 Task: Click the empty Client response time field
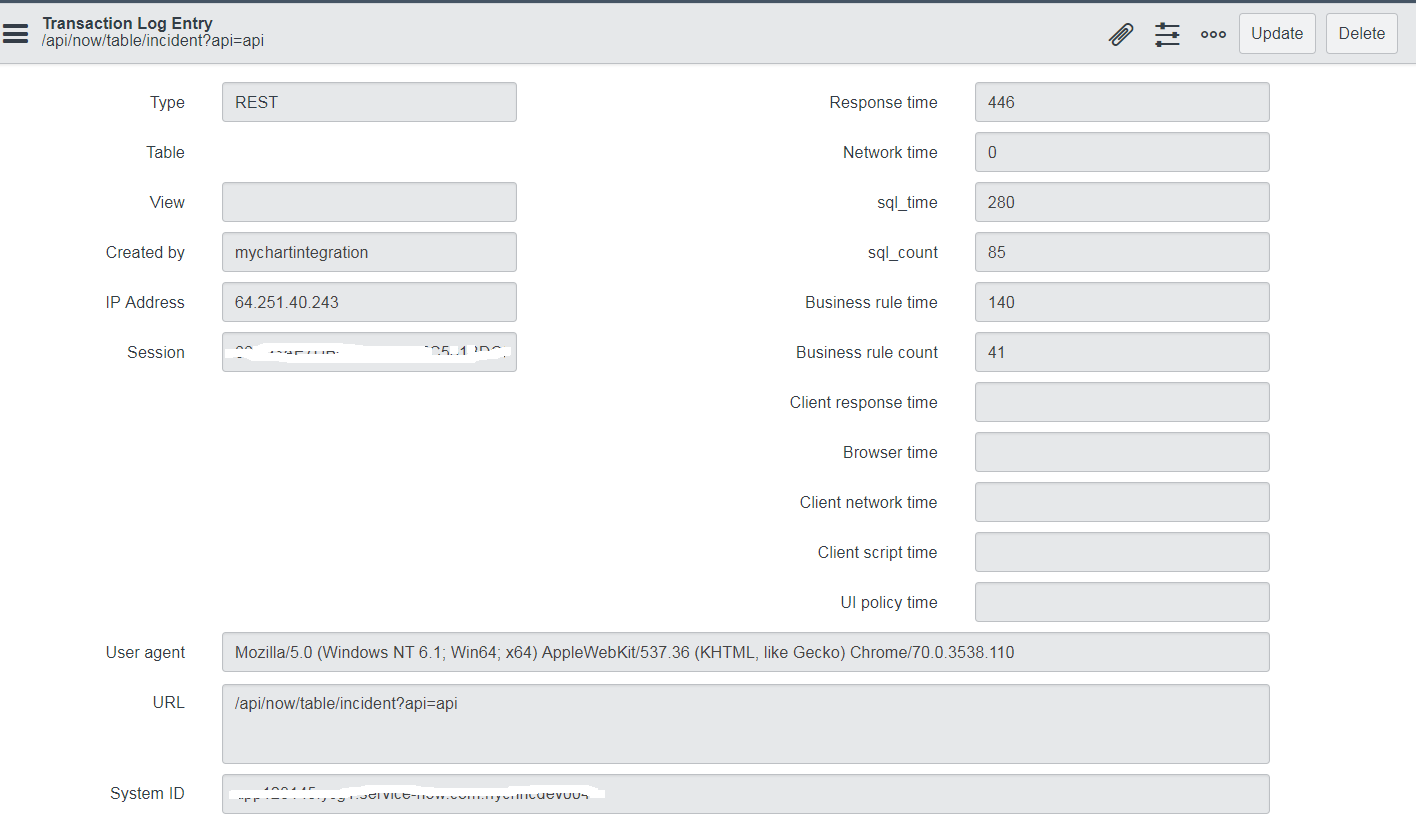(1121, 402)
